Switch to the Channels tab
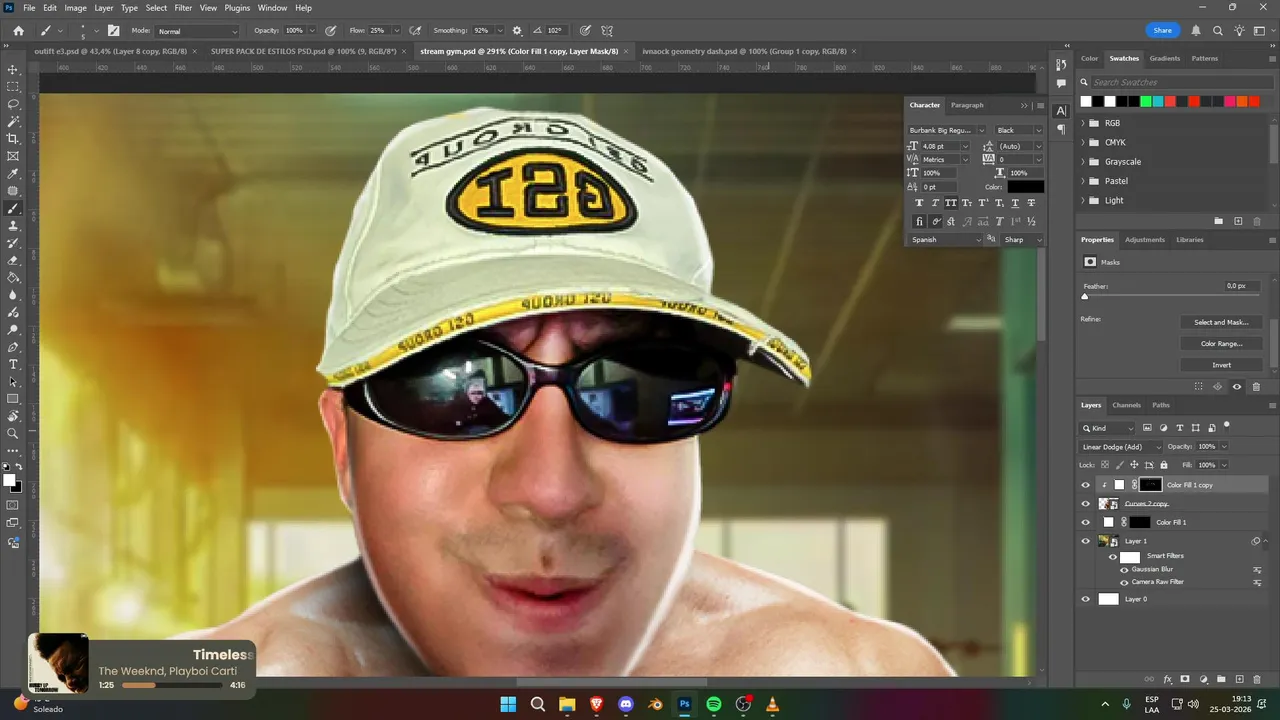 pyautogui.click(x=1126, y=405)
